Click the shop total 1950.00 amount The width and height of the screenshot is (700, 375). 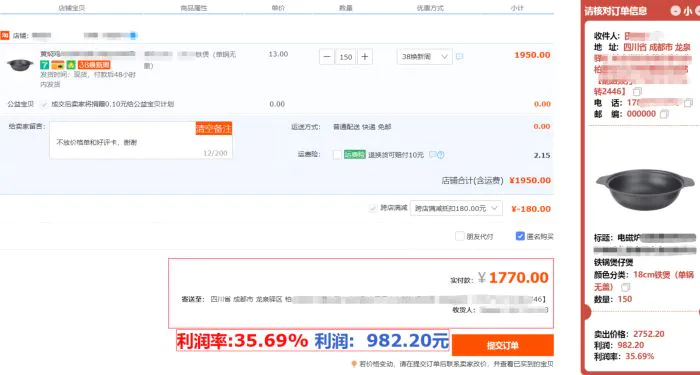pyautogui.click(x=530, y=180)
